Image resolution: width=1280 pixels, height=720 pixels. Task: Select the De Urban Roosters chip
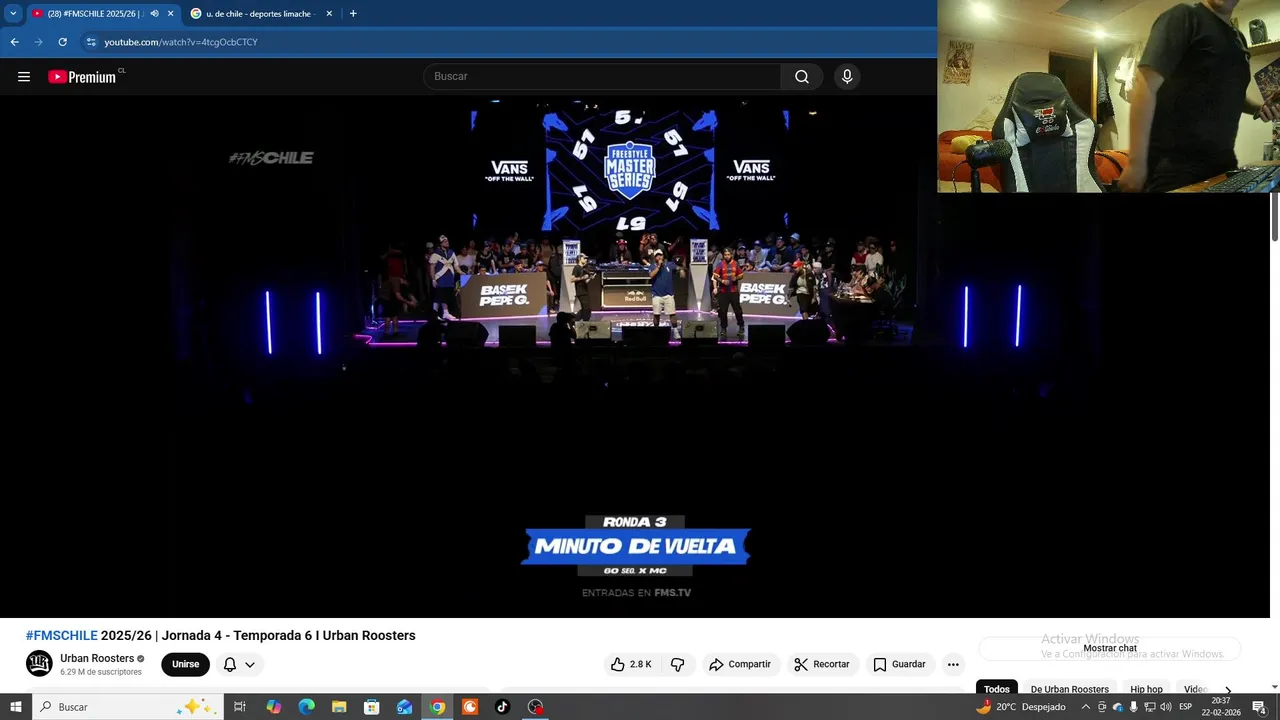[x=1070, y=689]
